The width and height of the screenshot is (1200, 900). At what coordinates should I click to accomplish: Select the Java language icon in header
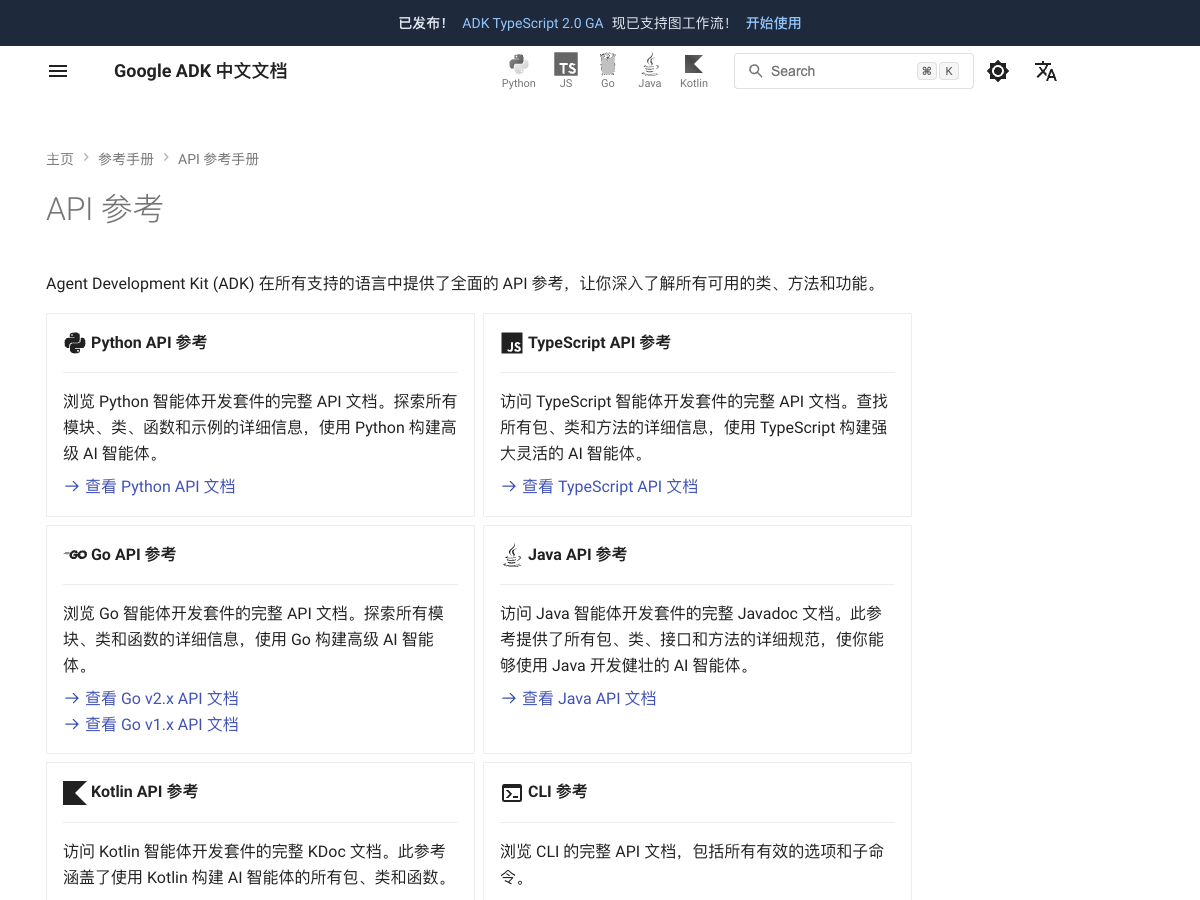click(x=650, y=71)
